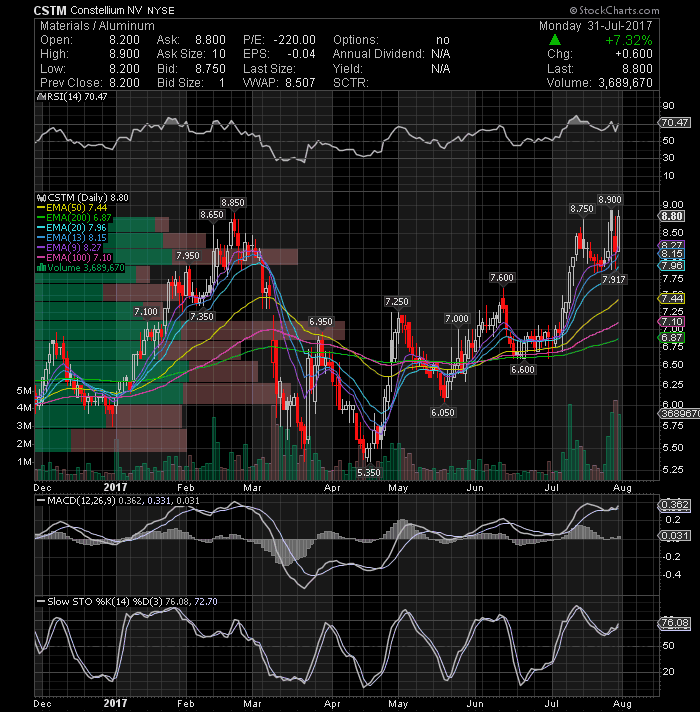The width and height of the screenshot is (700, 712).
Task: Click the VWAP value 8.507
Action: 300,83
